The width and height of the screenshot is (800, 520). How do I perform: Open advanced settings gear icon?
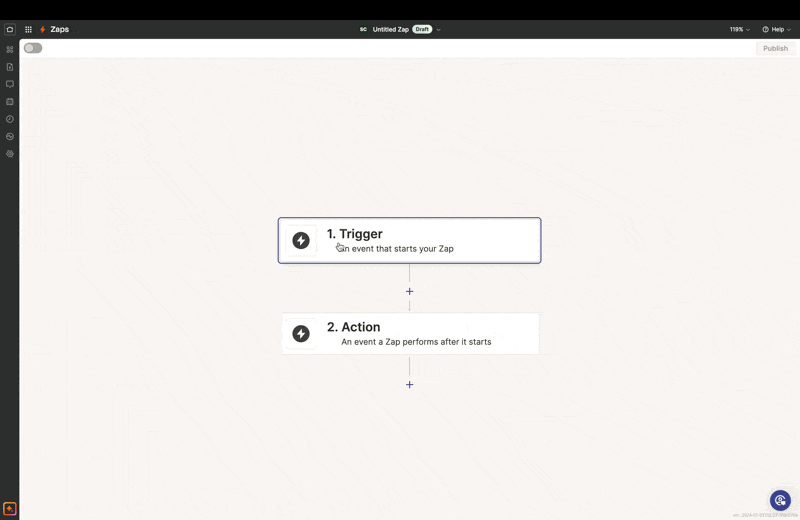pos(10,154)
